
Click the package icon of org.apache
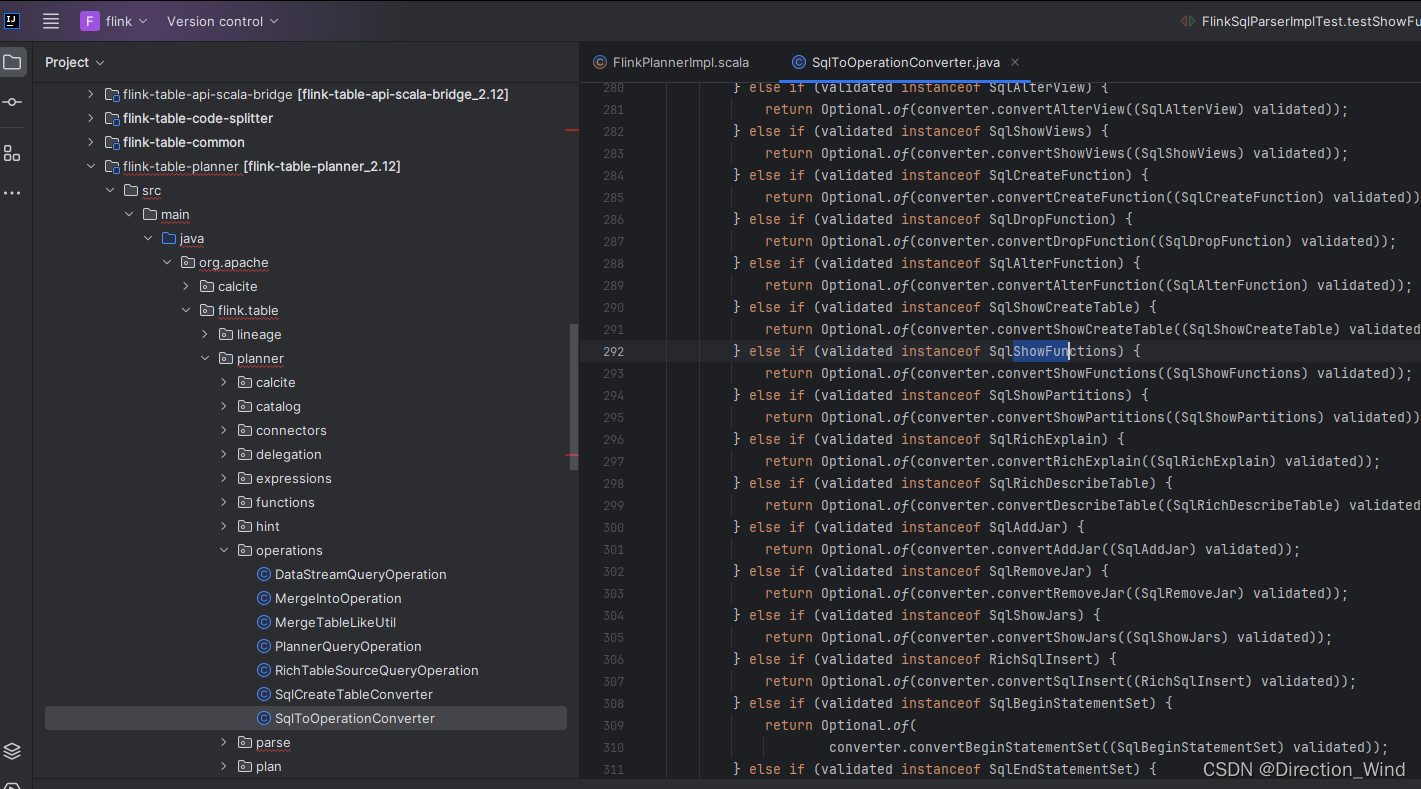(188, 262)
